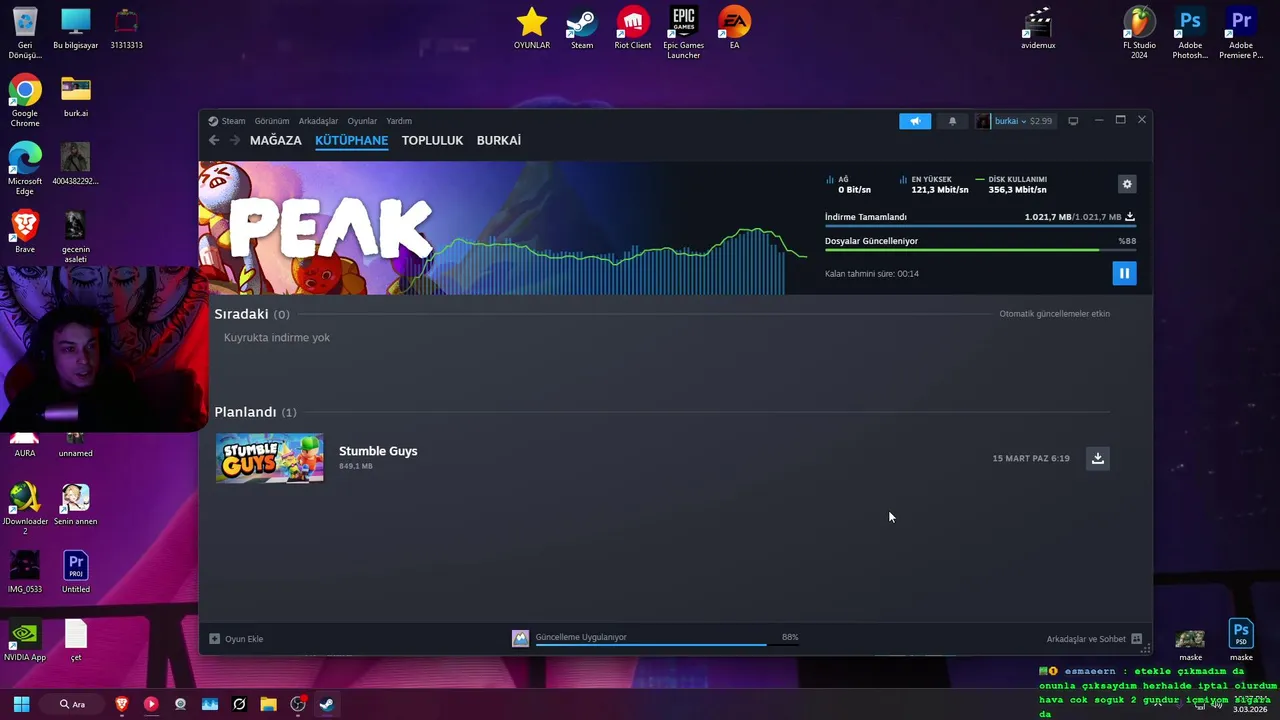Click the Stumble Guys game thumbnail
This screenshot has height=720, width=1280.
(269, 458)
